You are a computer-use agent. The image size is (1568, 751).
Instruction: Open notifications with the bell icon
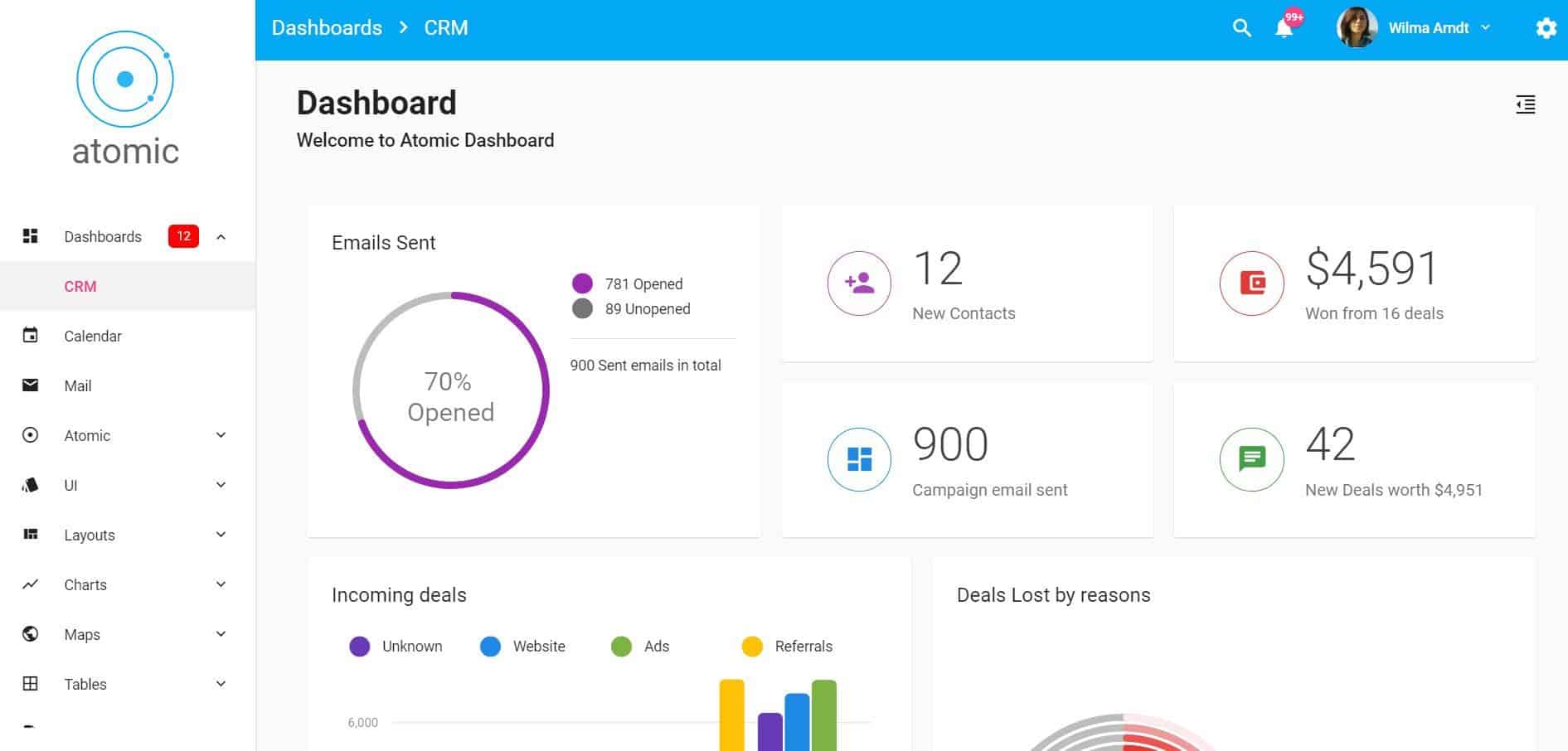[1284, 27]
